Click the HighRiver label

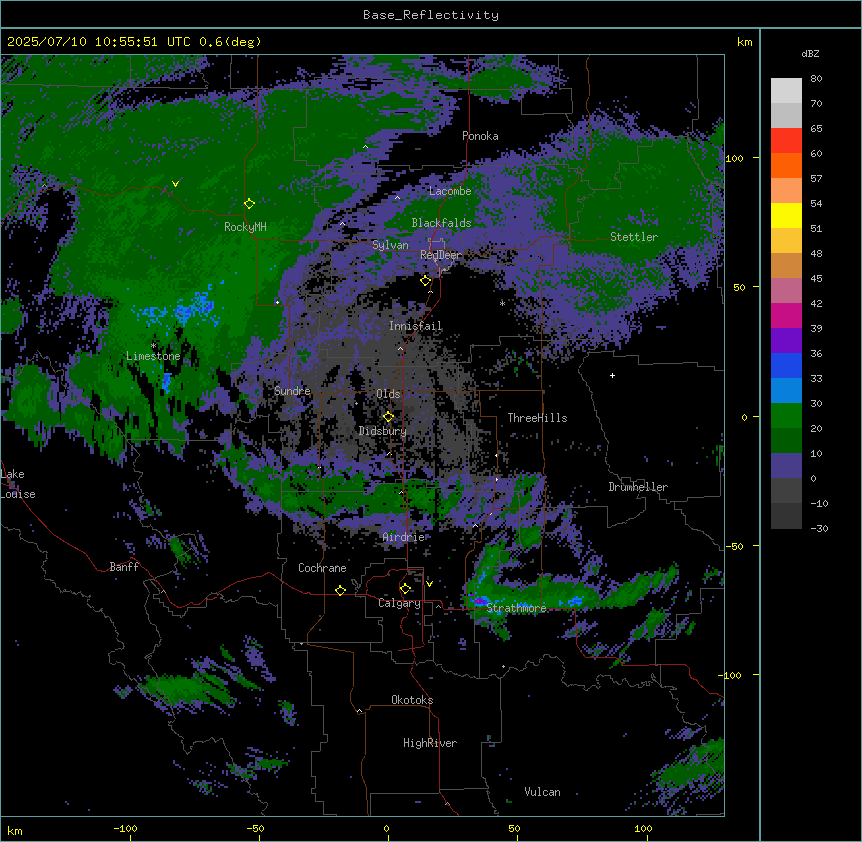pyautogui.click(x=430, y=743)
